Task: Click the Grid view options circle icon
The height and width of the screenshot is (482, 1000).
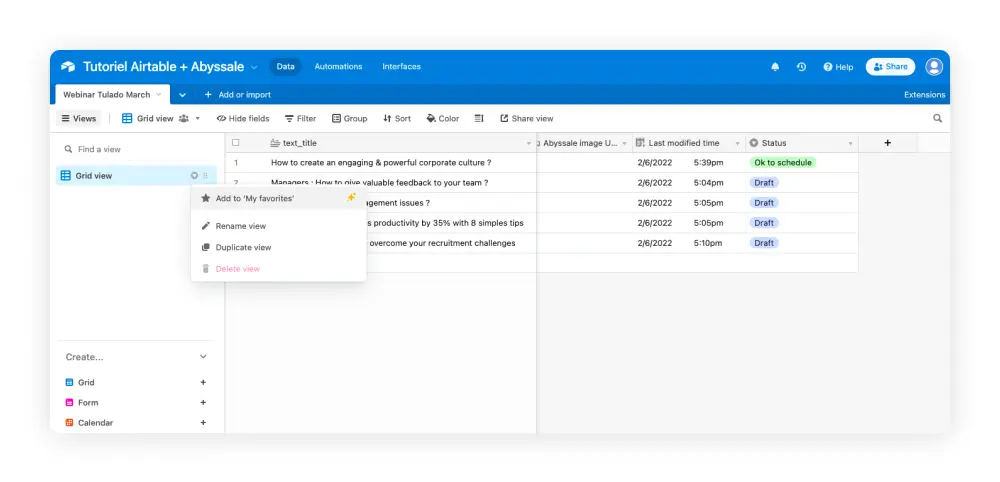Action: (x=195, y=175)
